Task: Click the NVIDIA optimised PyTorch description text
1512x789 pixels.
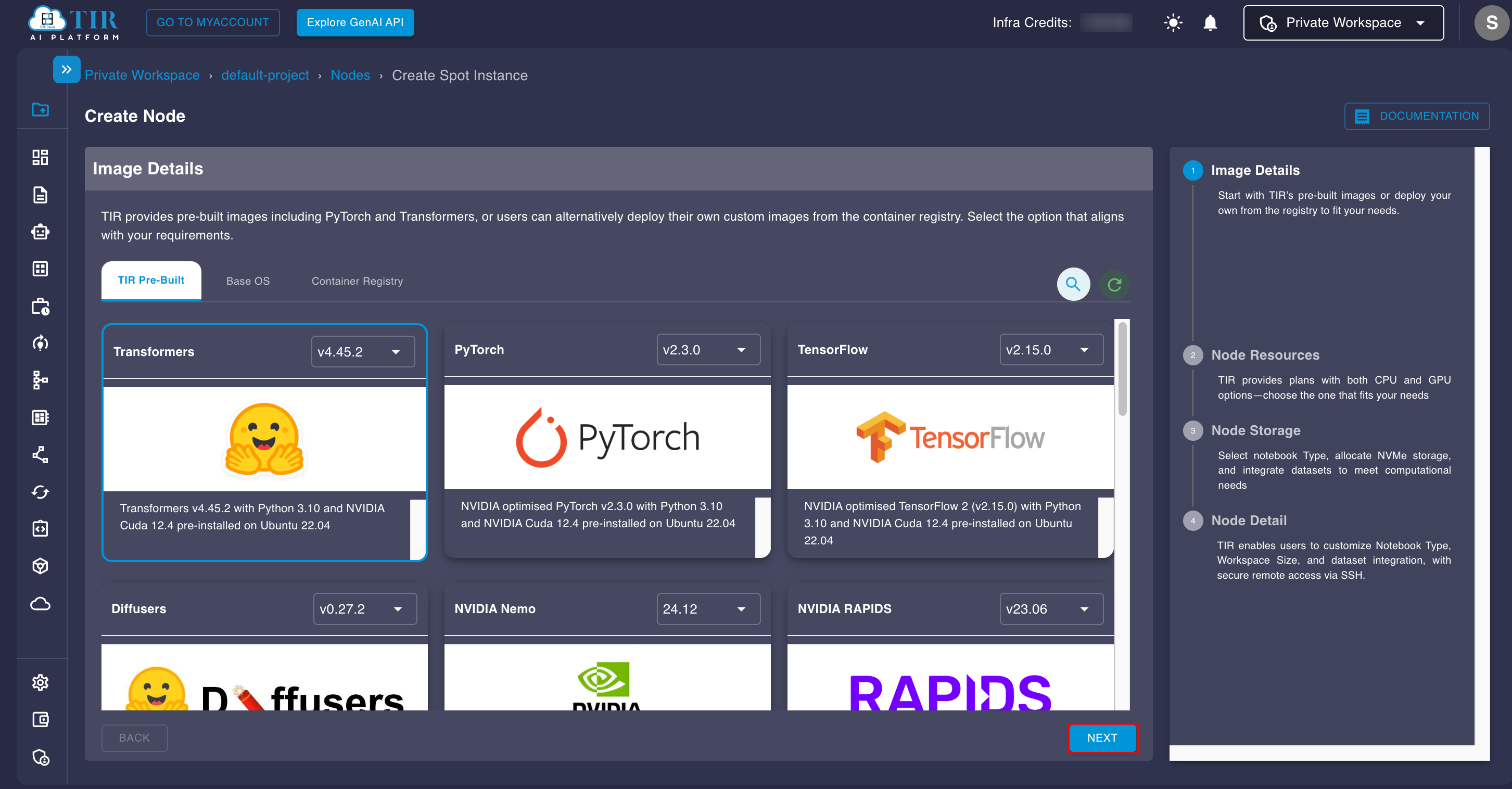Action: [x=598, y=514]
